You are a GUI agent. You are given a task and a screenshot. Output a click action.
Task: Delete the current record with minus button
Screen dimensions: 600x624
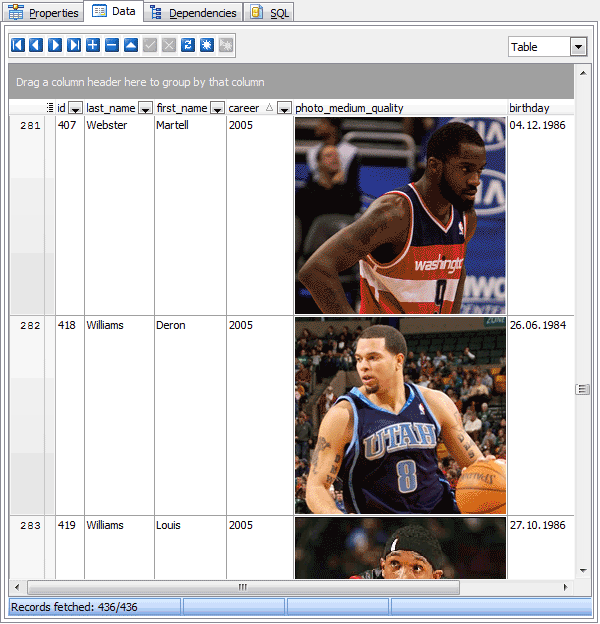[x=112, y=46]
